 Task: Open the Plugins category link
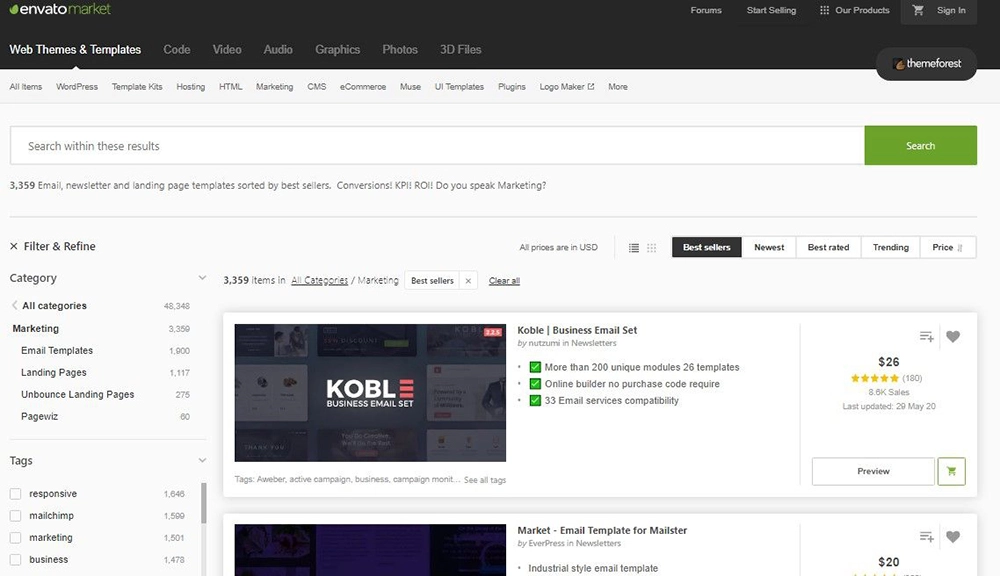pyautogui.click(x=511, y=87)
